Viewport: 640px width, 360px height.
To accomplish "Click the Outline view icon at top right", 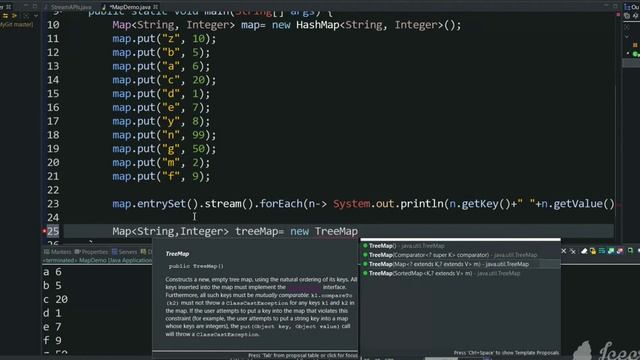I will (627, 7).
